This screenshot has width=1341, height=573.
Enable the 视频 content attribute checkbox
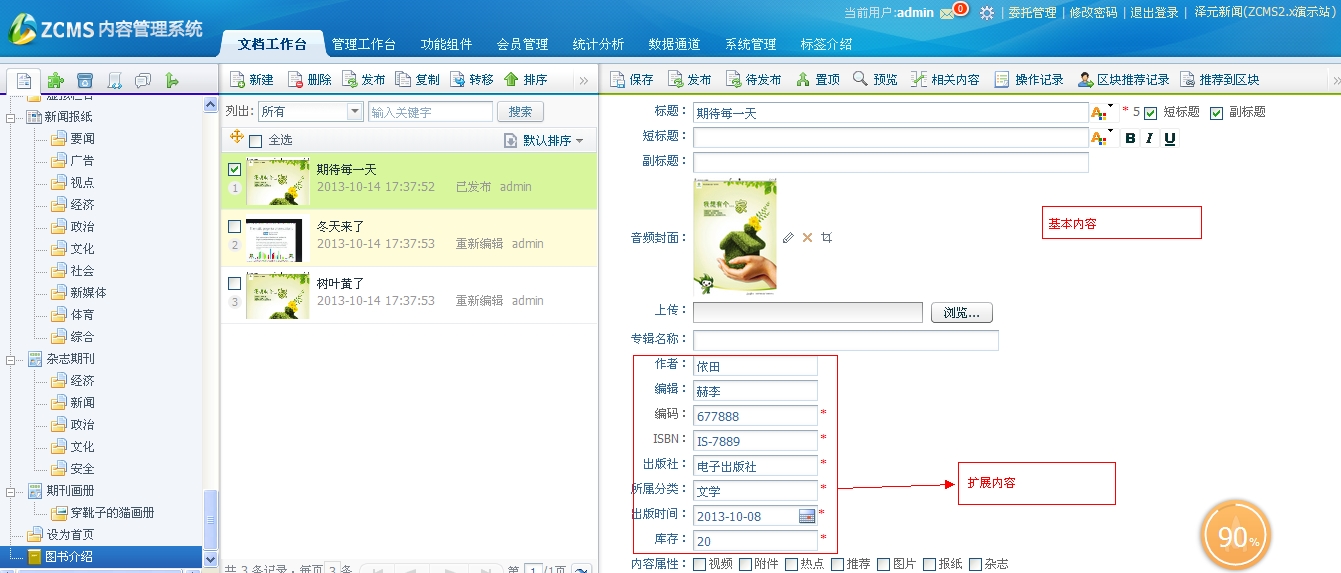pos(700,564)
